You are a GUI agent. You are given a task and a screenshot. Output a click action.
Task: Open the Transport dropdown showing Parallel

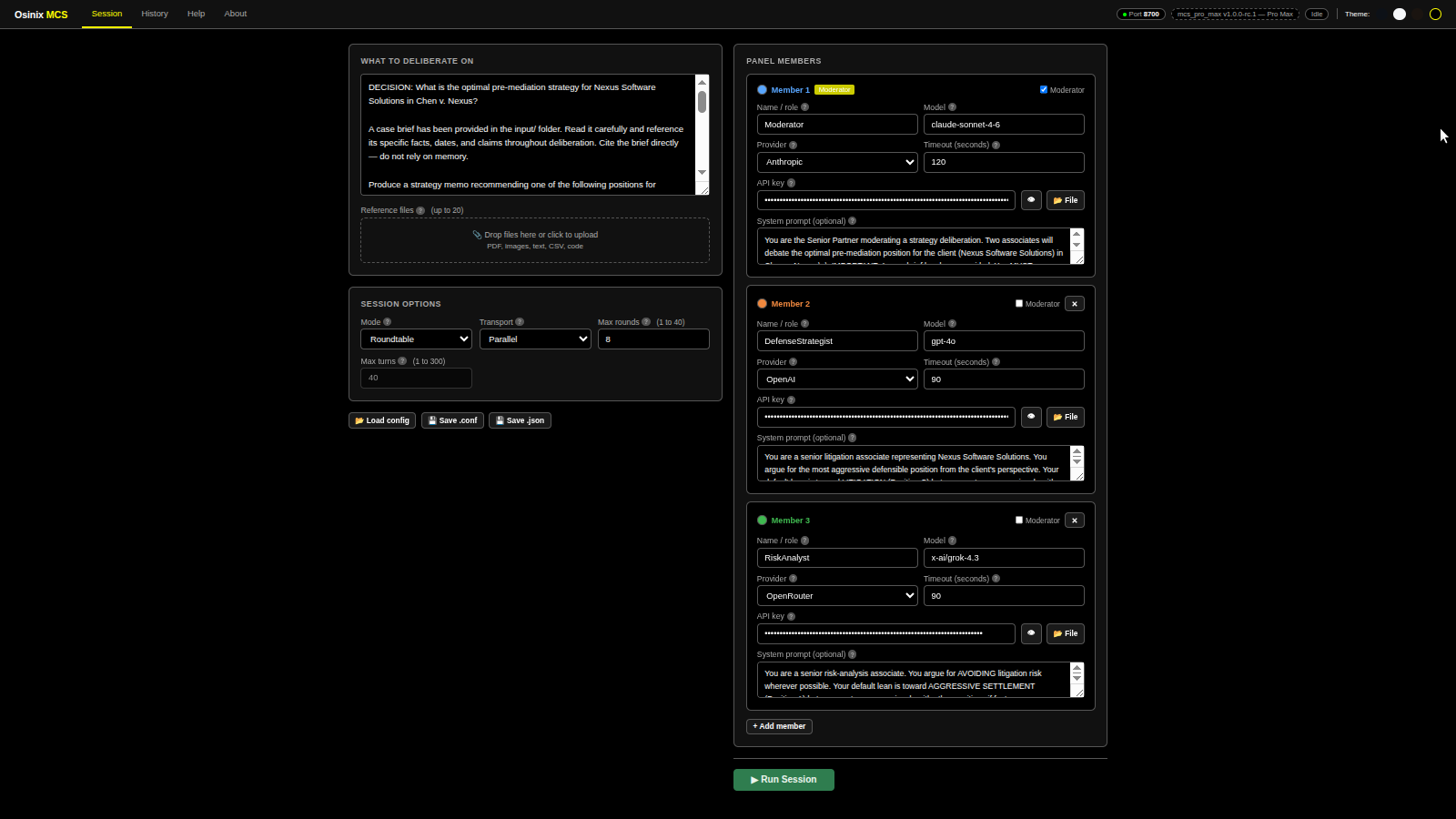[535, 339]
